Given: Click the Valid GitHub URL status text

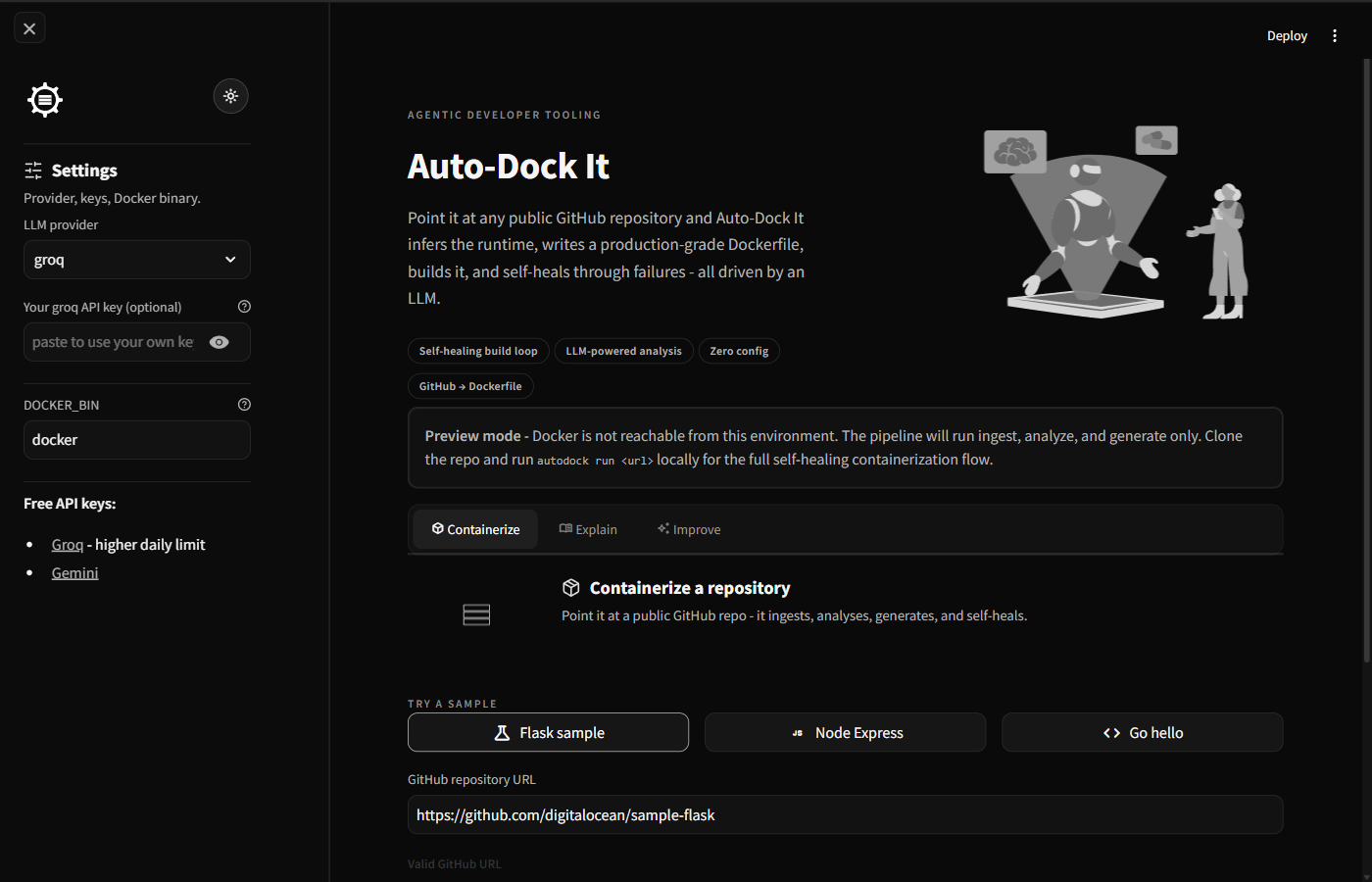Looking at the screenshot, I should click(x=454, y=864).
